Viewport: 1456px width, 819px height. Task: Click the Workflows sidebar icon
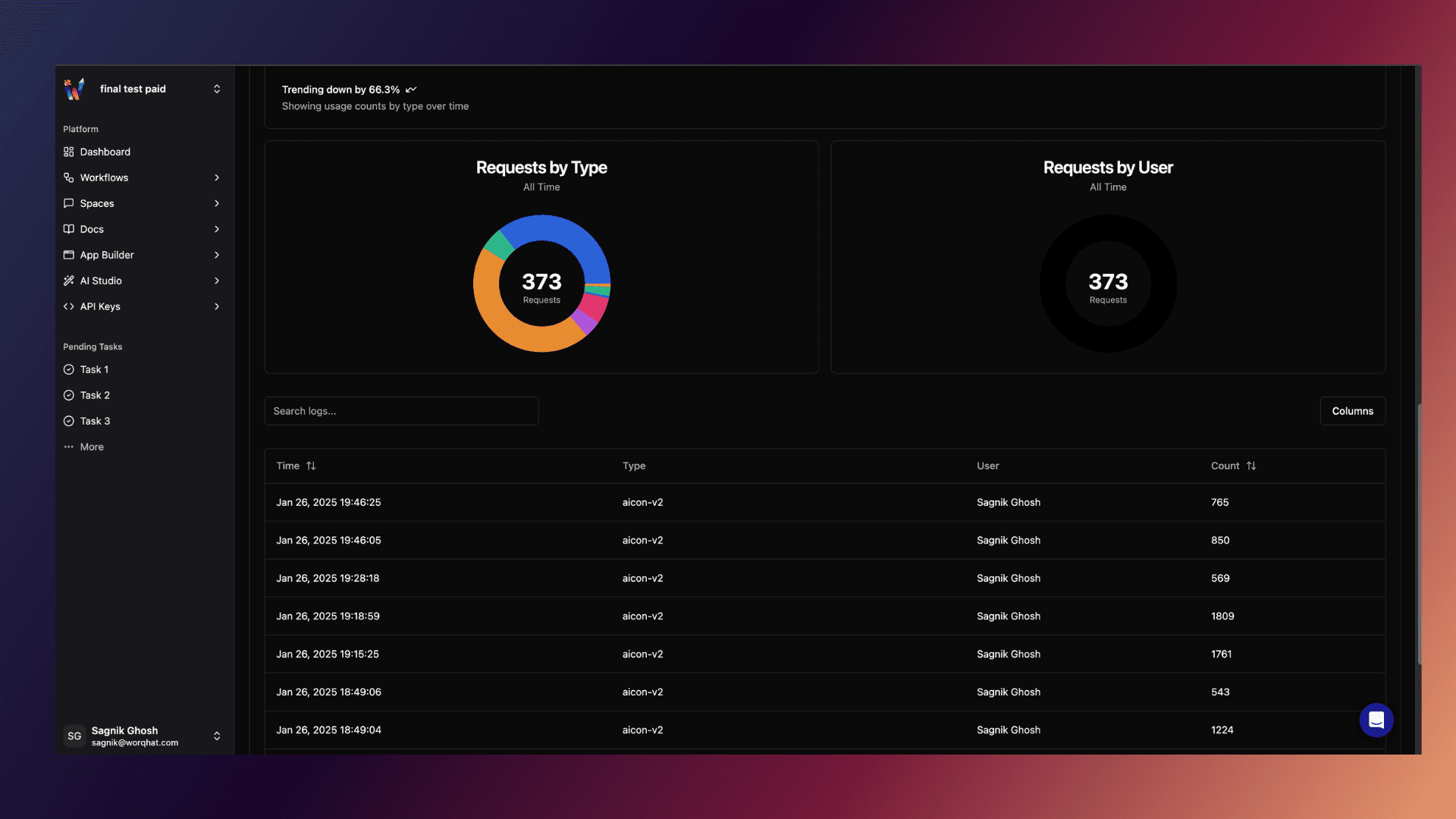68,177
